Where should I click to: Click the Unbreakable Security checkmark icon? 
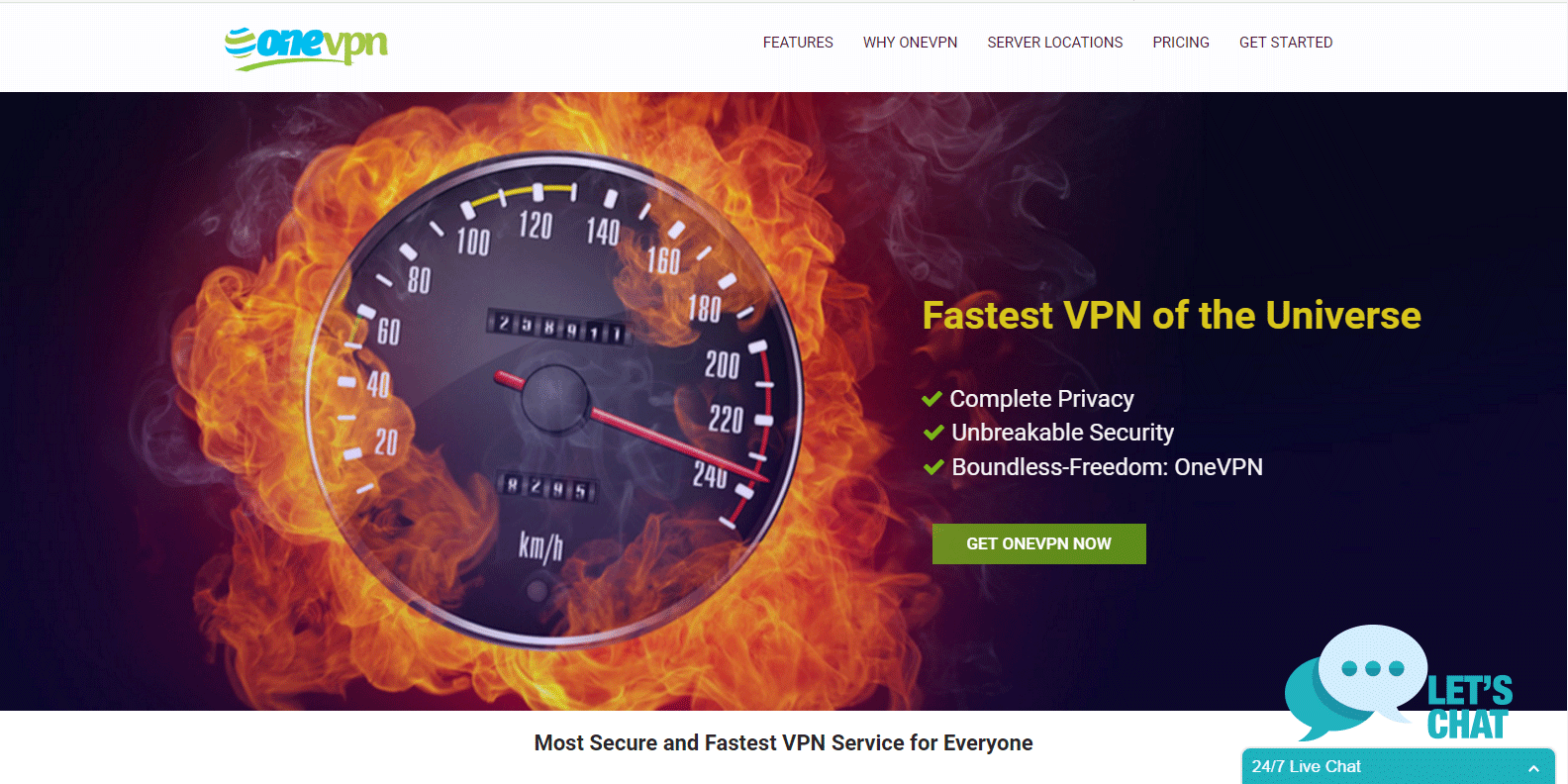[933, 433]
